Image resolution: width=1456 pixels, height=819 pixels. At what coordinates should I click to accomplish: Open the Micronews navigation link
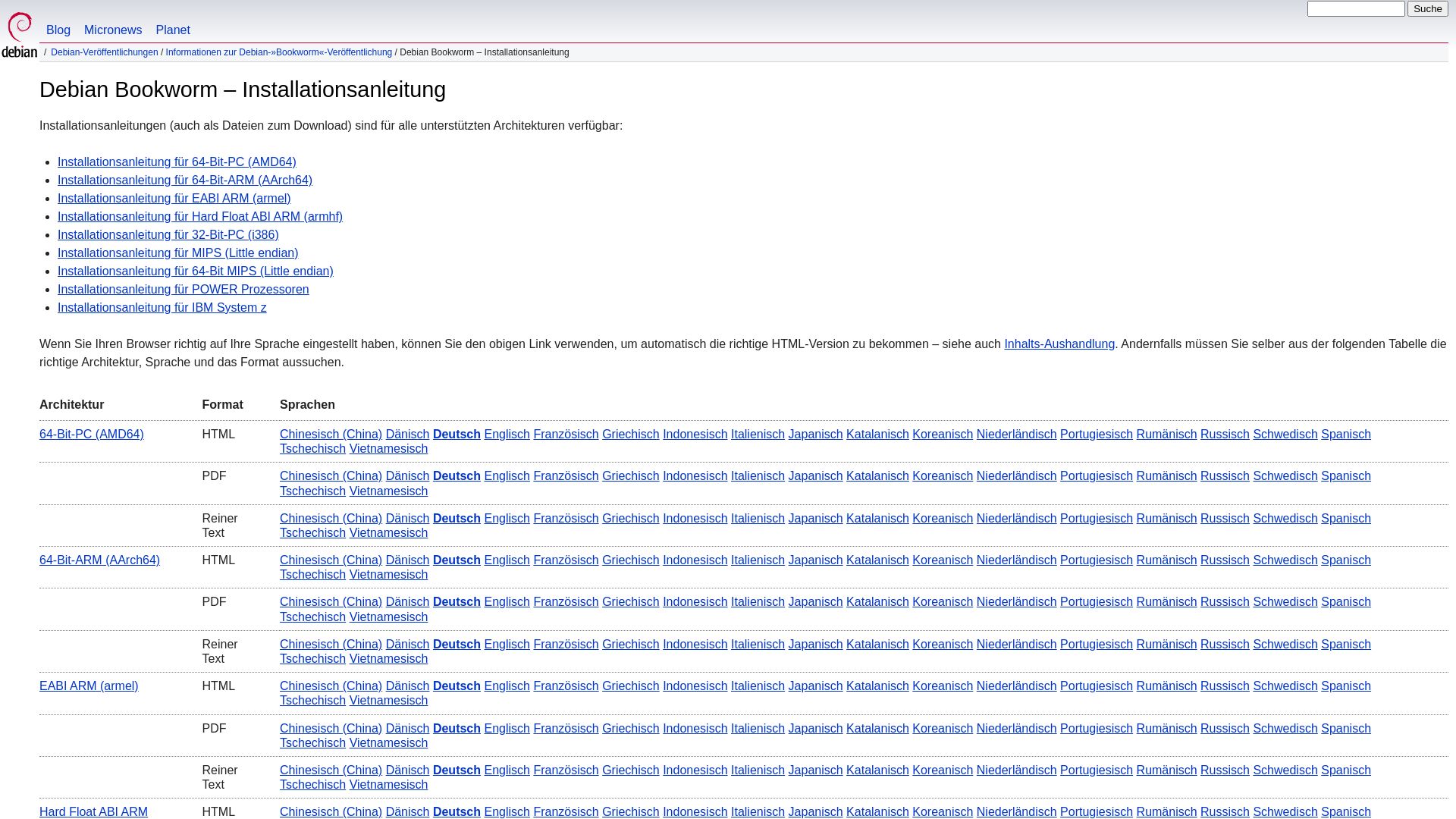click(113, 30)
